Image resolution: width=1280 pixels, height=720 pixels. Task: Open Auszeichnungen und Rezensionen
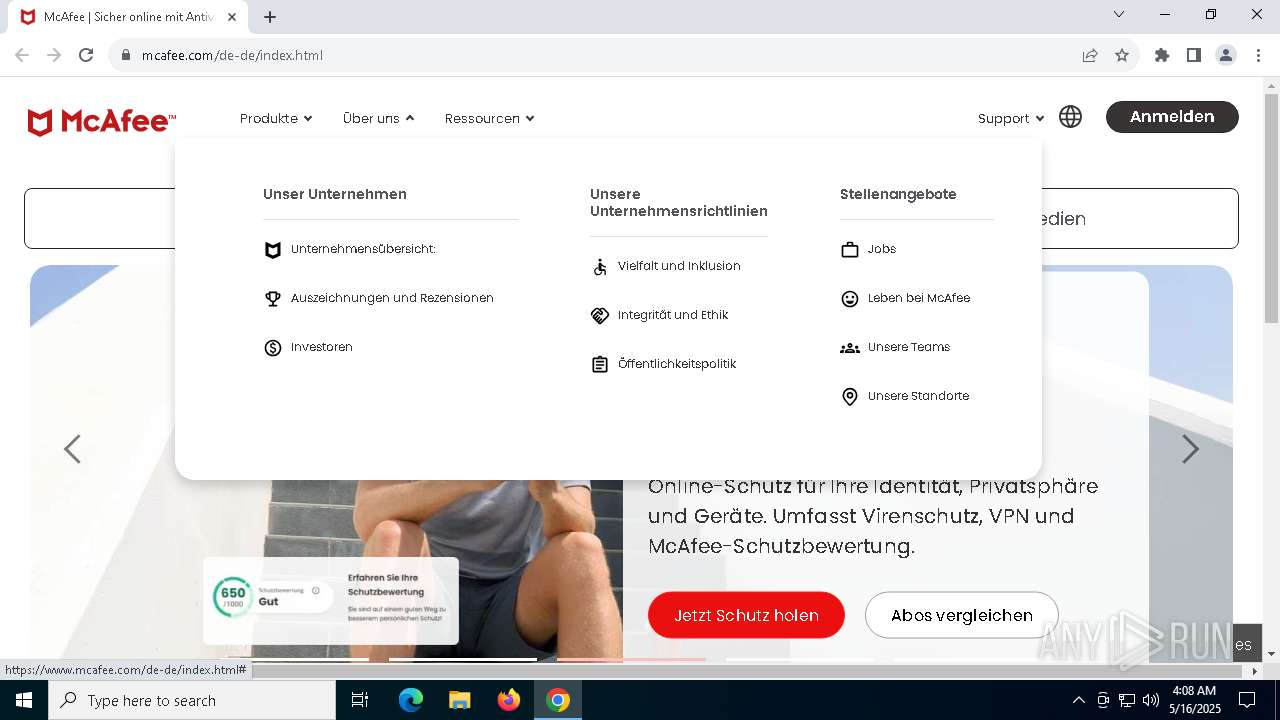pyautogui.click(x=392, y=298)
